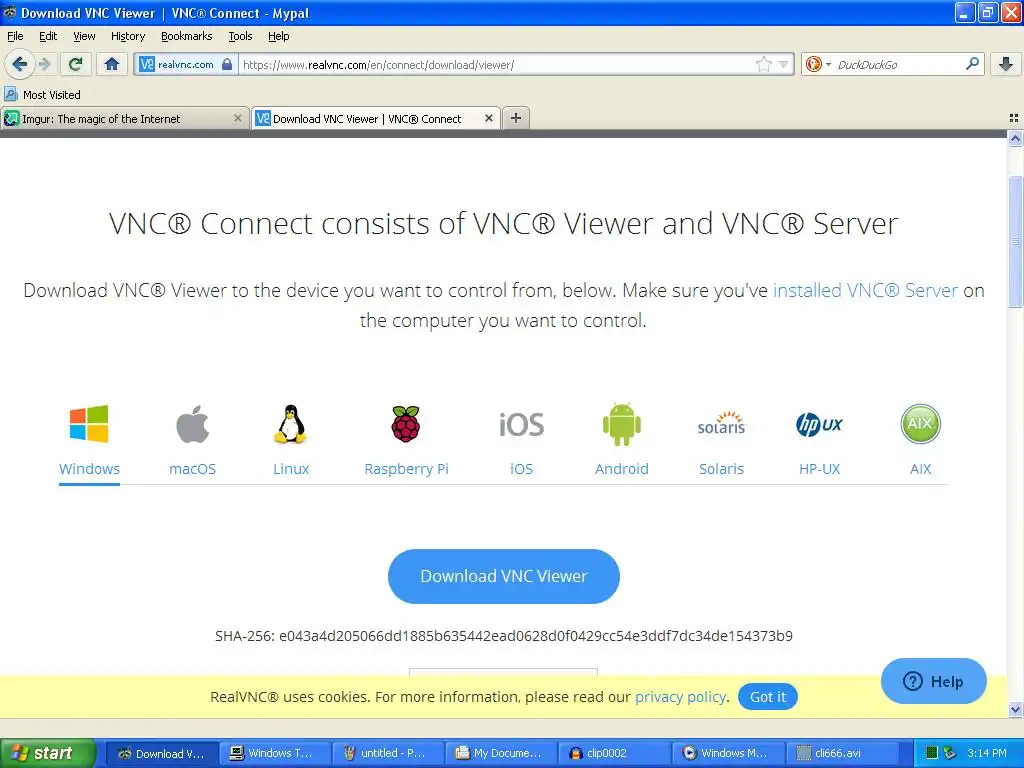
Task: Click the Linux text link
Action: pyautogui.click(x=291, y=469)
